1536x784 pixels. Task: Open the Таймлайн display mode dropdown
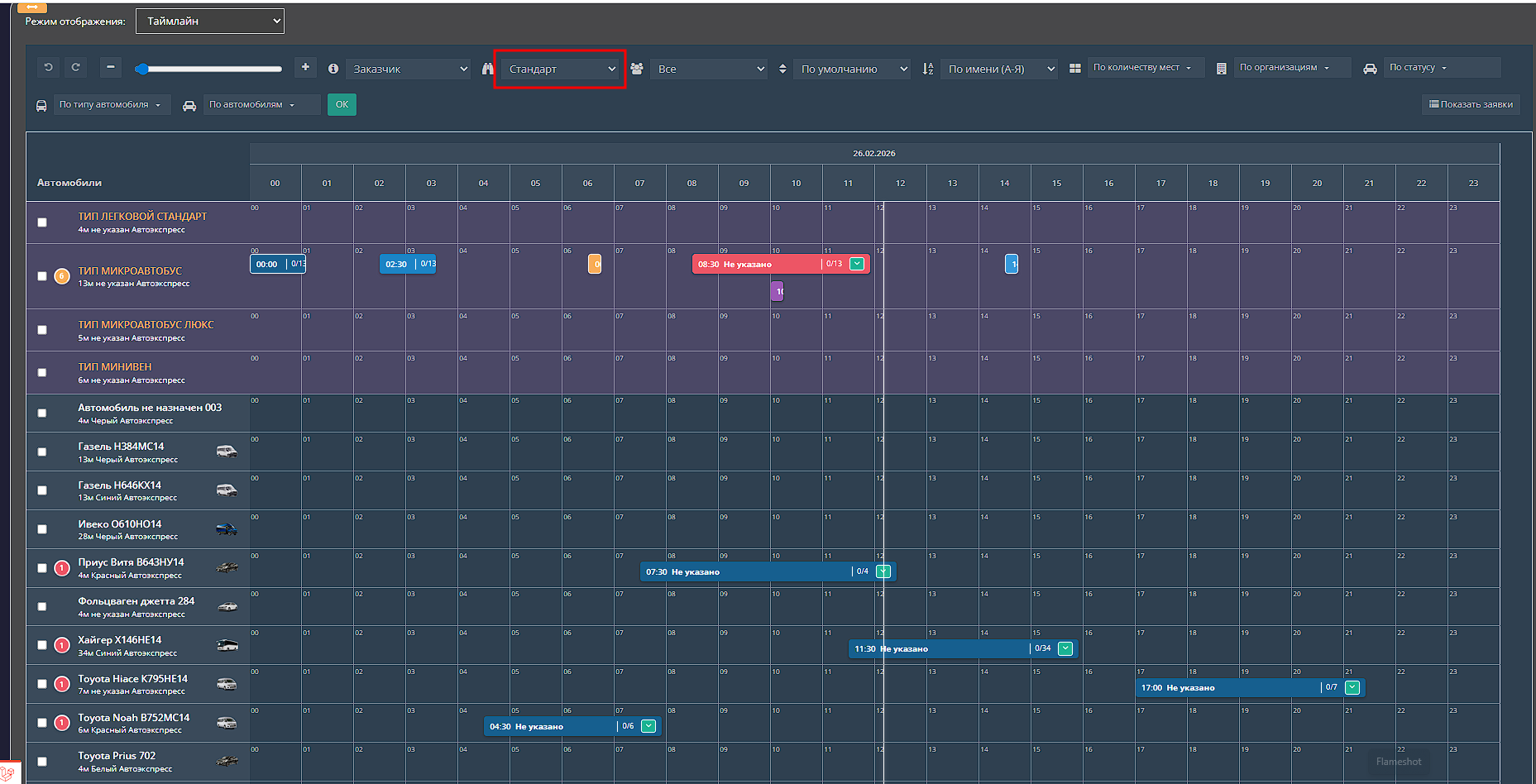pyautogui.click(x=210, y=22)
